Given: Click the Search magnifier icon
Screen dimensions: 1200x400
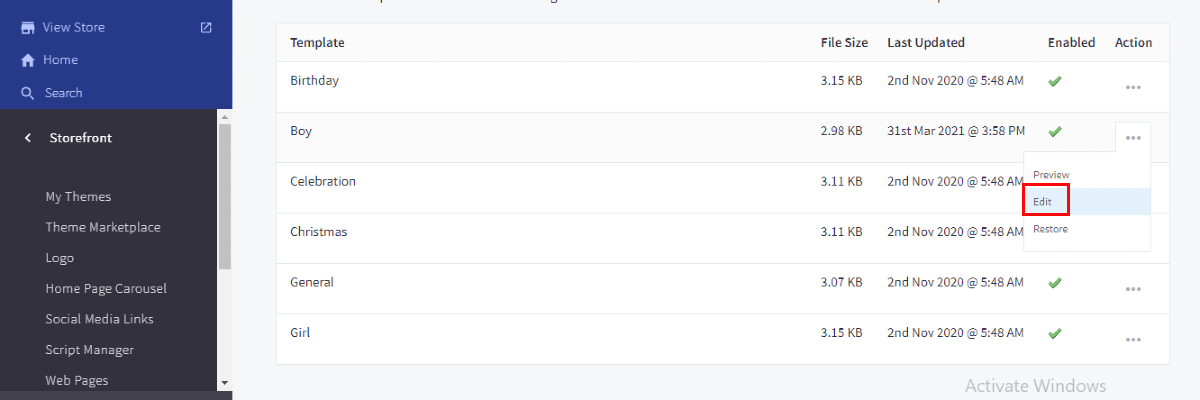Looking at the screenshot, I should (28, 93).
